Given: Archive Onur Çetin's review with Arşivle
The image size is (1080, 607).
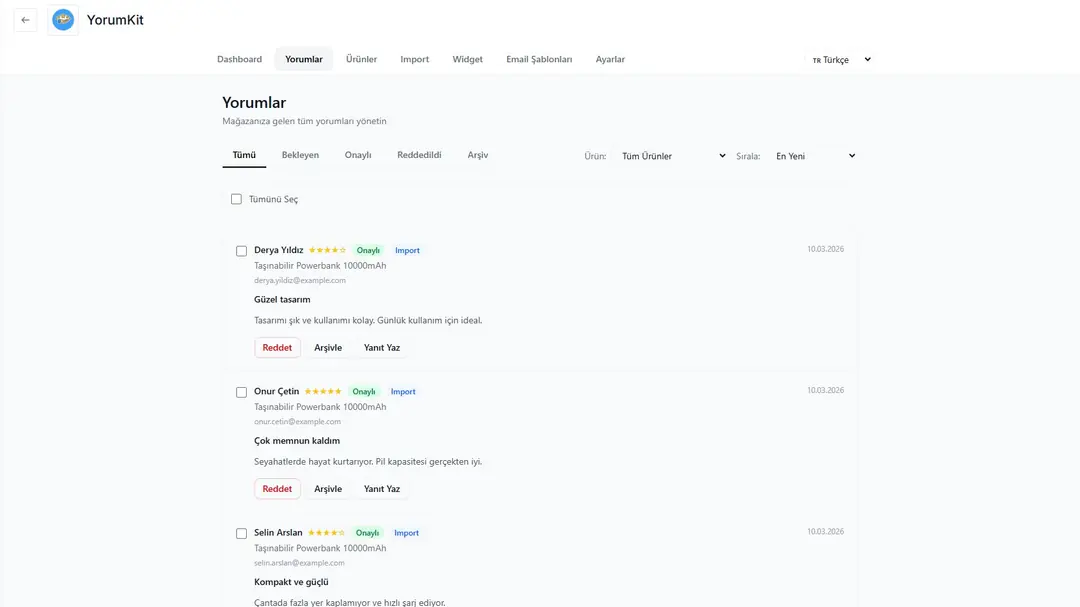Looking at the screenshot, I should 328,489.
